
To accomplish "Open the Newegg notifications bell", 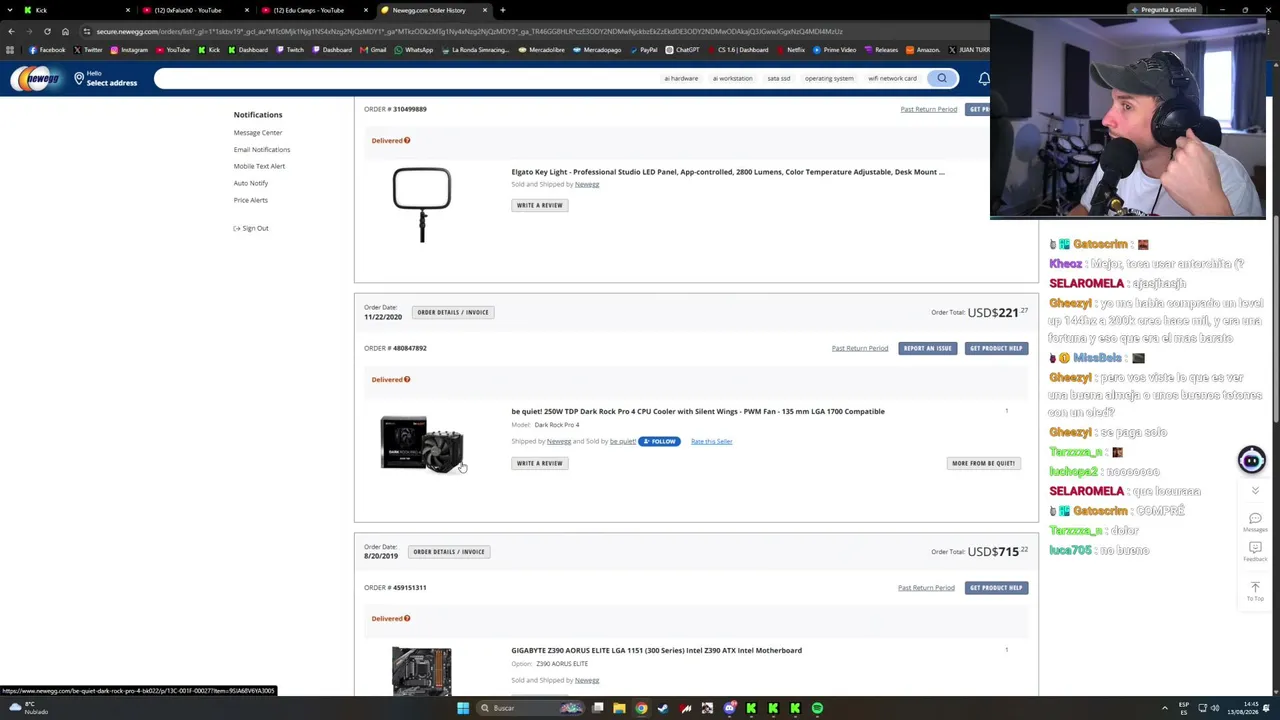I will tap(984, 78).
